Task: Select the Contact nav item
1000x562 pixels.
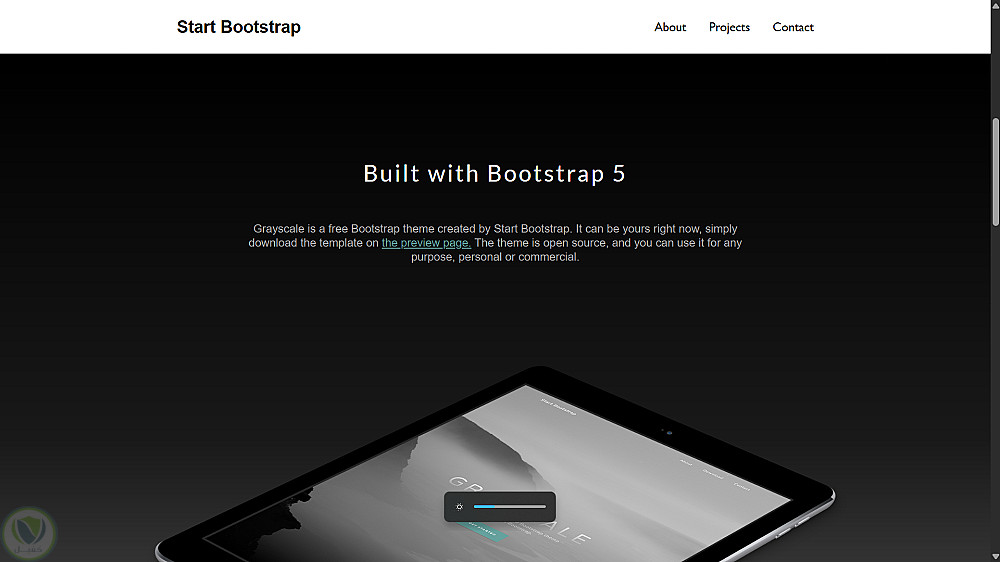Action: pyautogui.click(x=793, y=27)
